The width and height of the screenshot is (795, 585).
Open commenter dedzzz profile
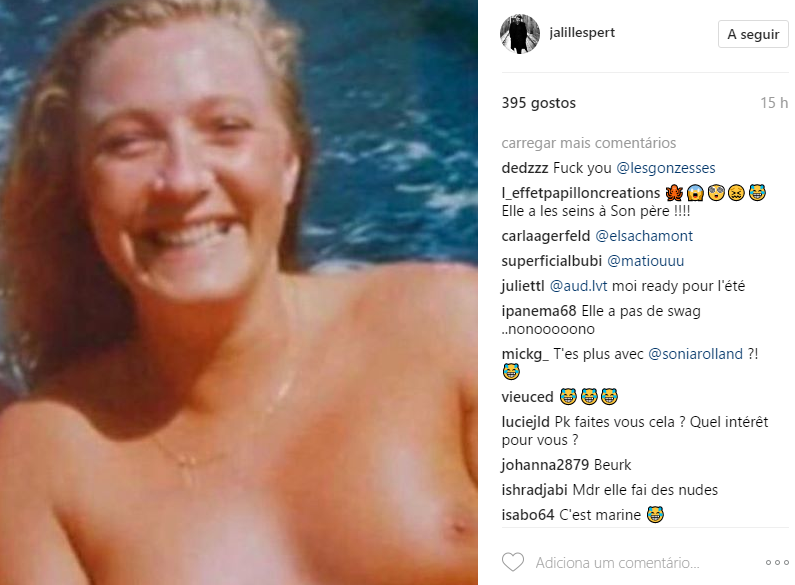coord(525,168)
